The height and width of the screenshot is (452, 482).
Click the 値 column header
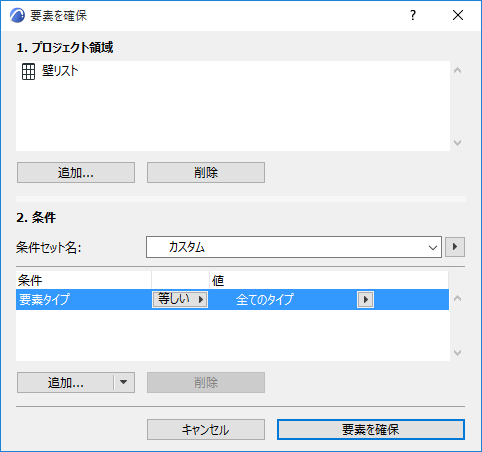click(x=329, y=280)
